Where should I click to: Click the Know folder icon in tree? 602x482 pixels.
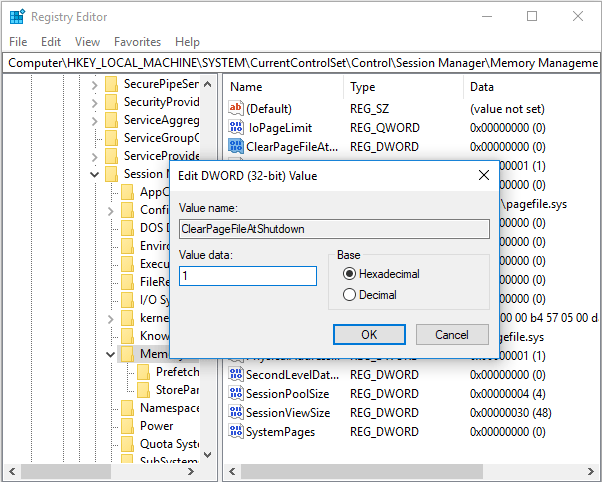tap(127, 336)
